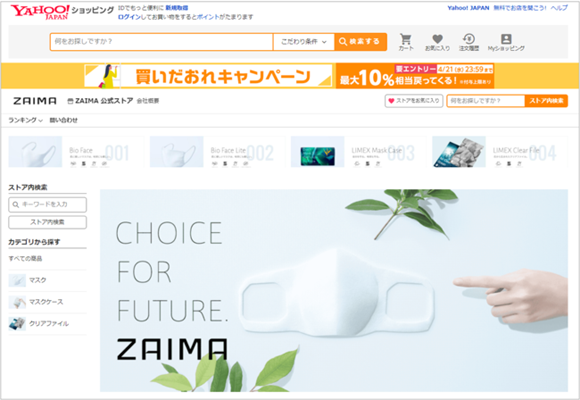The height and width of the screenshot is (400, 580).
Task: Toggle ストアをお気に入り favorite store button
Action: coord(414,101)
